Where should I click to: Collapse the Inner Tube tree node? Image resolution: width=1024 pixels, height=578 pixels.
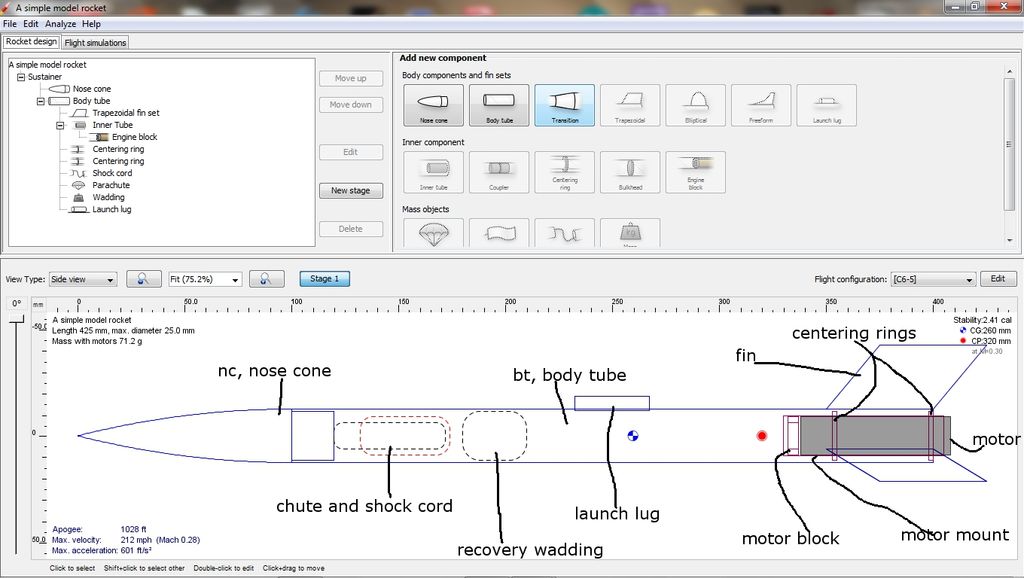point(60,125)
